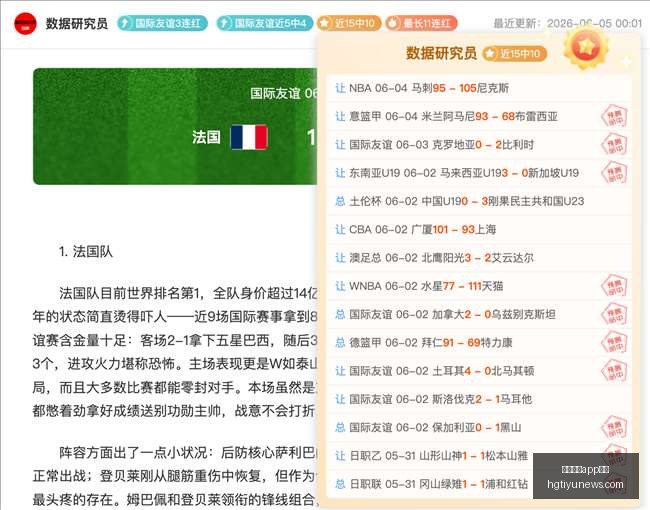Select the 土伦杯 中国U19 row
650x510 pixels.
point(479,202)
